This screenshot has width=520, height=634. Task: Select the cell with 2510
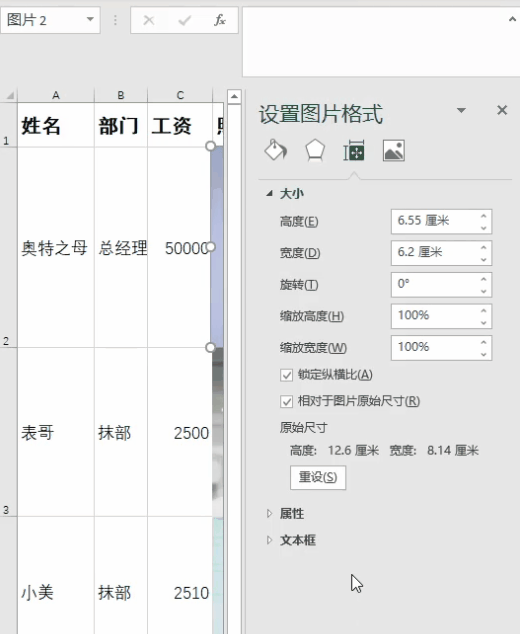[x=180, y=576]
